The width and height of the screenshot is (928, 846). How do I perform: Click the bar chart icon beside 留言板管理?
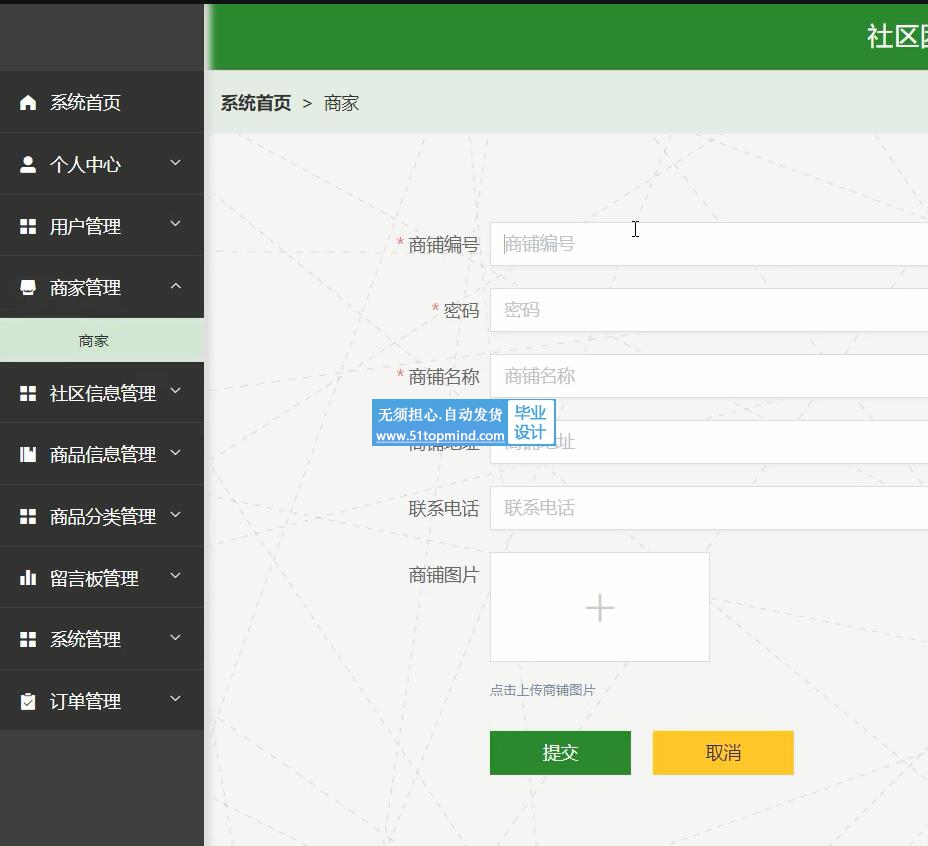[28, 577]
